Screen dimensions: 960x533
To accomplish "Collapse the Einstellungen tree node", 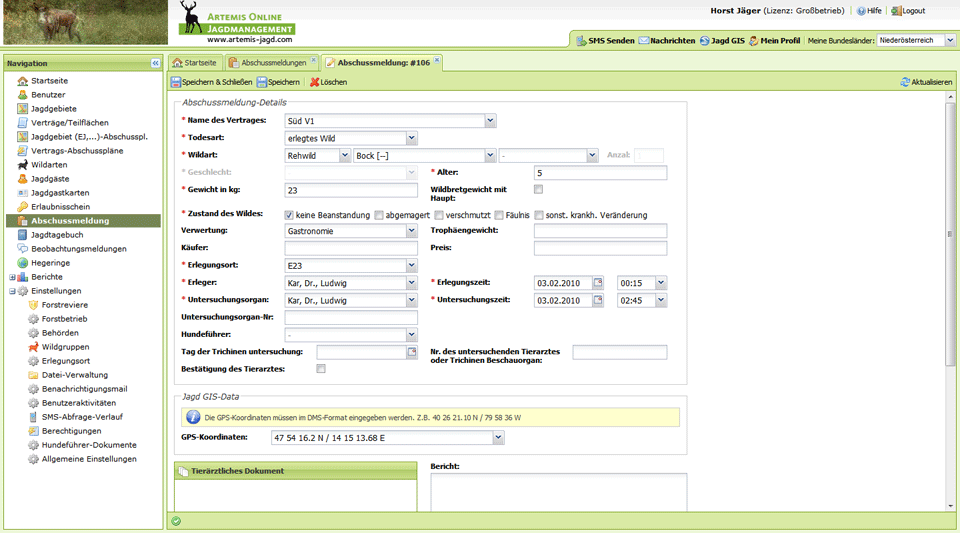I will pos(12,291).
